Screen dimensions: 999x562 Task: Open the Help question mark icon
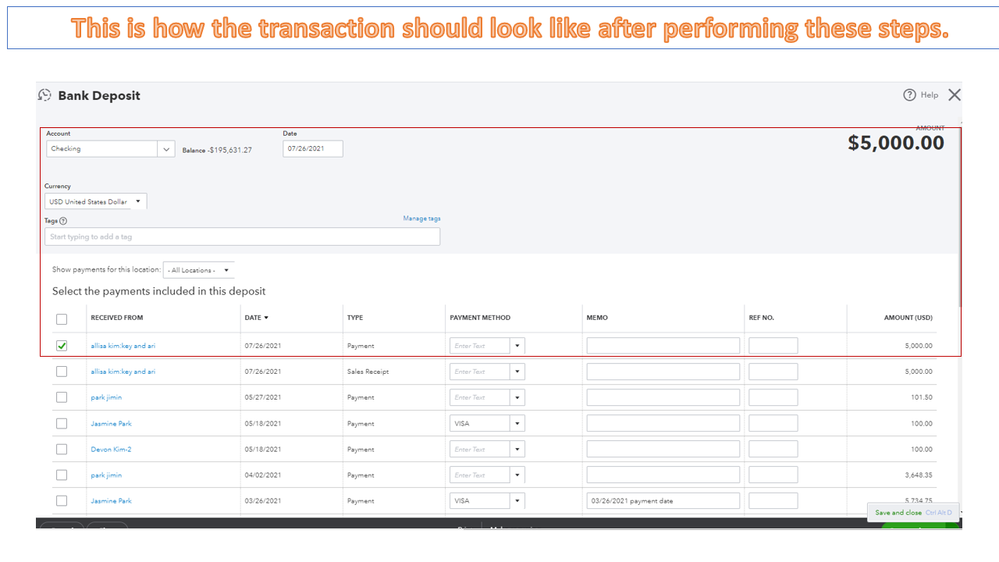[909, 95]
